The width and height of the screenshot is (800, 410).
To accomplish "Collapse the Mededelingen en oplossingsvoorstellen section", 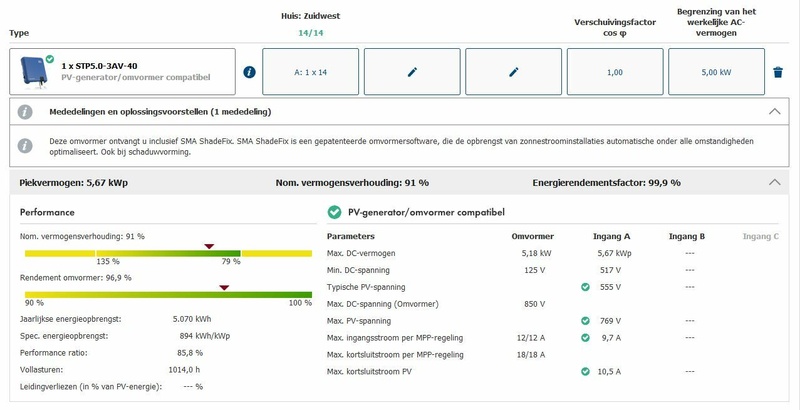I will [773, 112].
